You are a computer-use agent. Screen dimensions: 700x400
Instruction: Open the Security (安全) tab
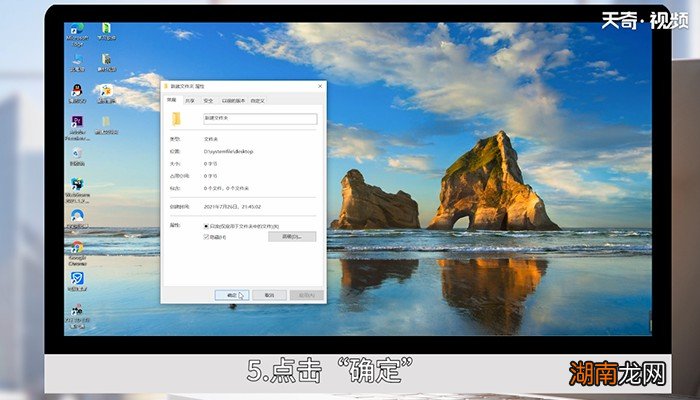[208, 100]
